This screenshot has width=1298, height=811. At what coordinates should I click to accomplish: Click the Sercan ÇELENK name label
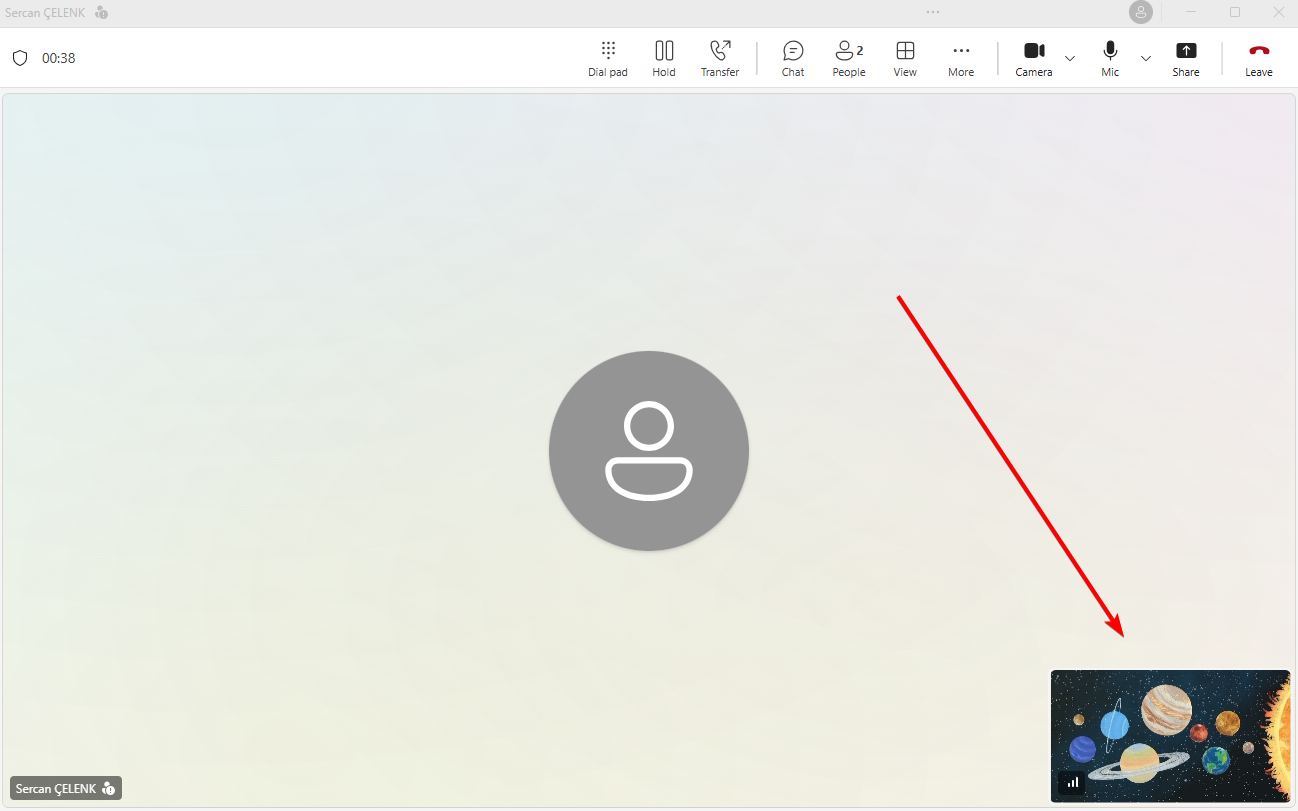pyautogui.click(x=56, y=789)
